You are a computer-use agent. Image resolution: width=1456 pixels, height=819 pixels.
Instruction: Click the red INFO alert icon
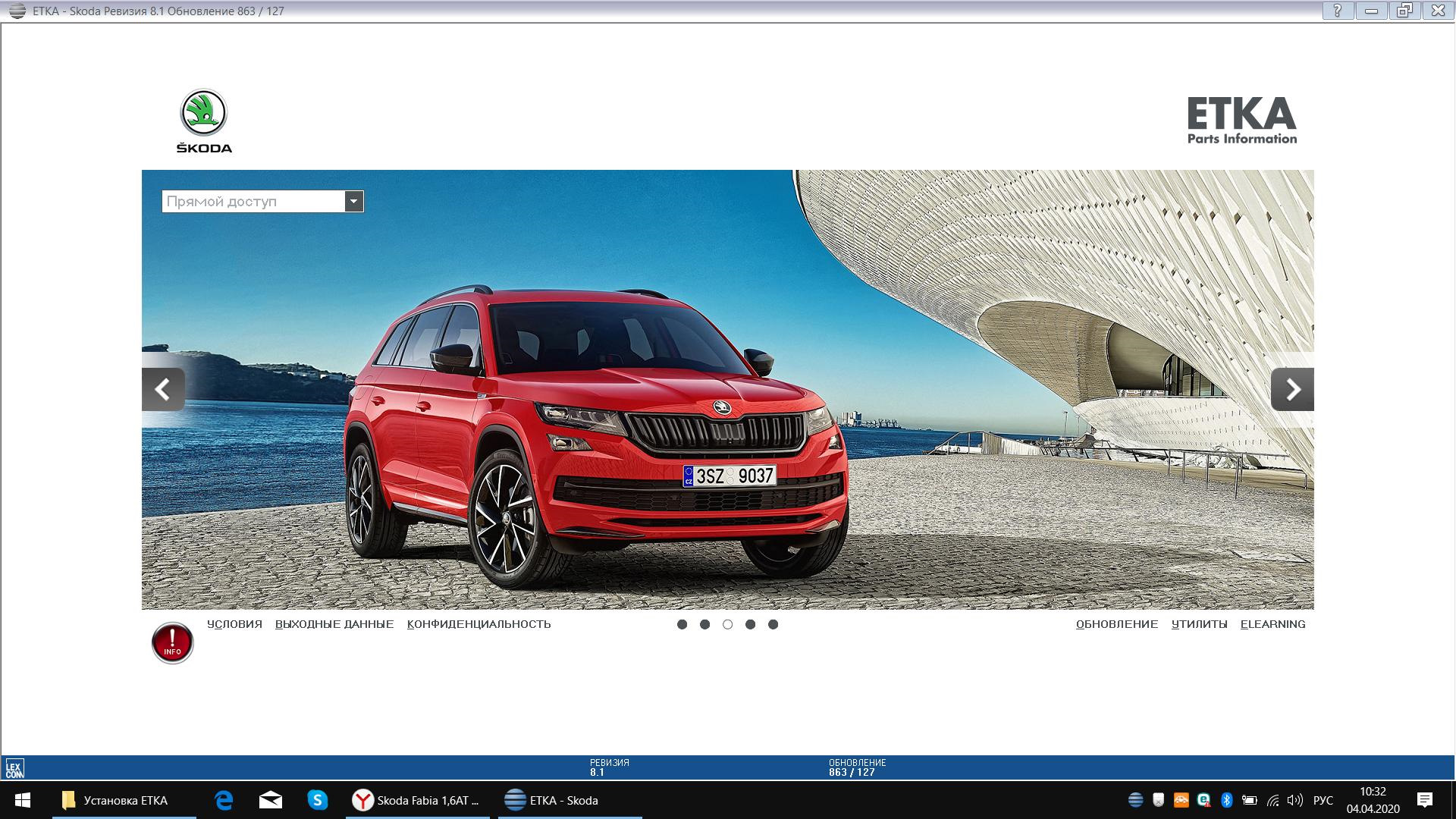tap(172, 643)
